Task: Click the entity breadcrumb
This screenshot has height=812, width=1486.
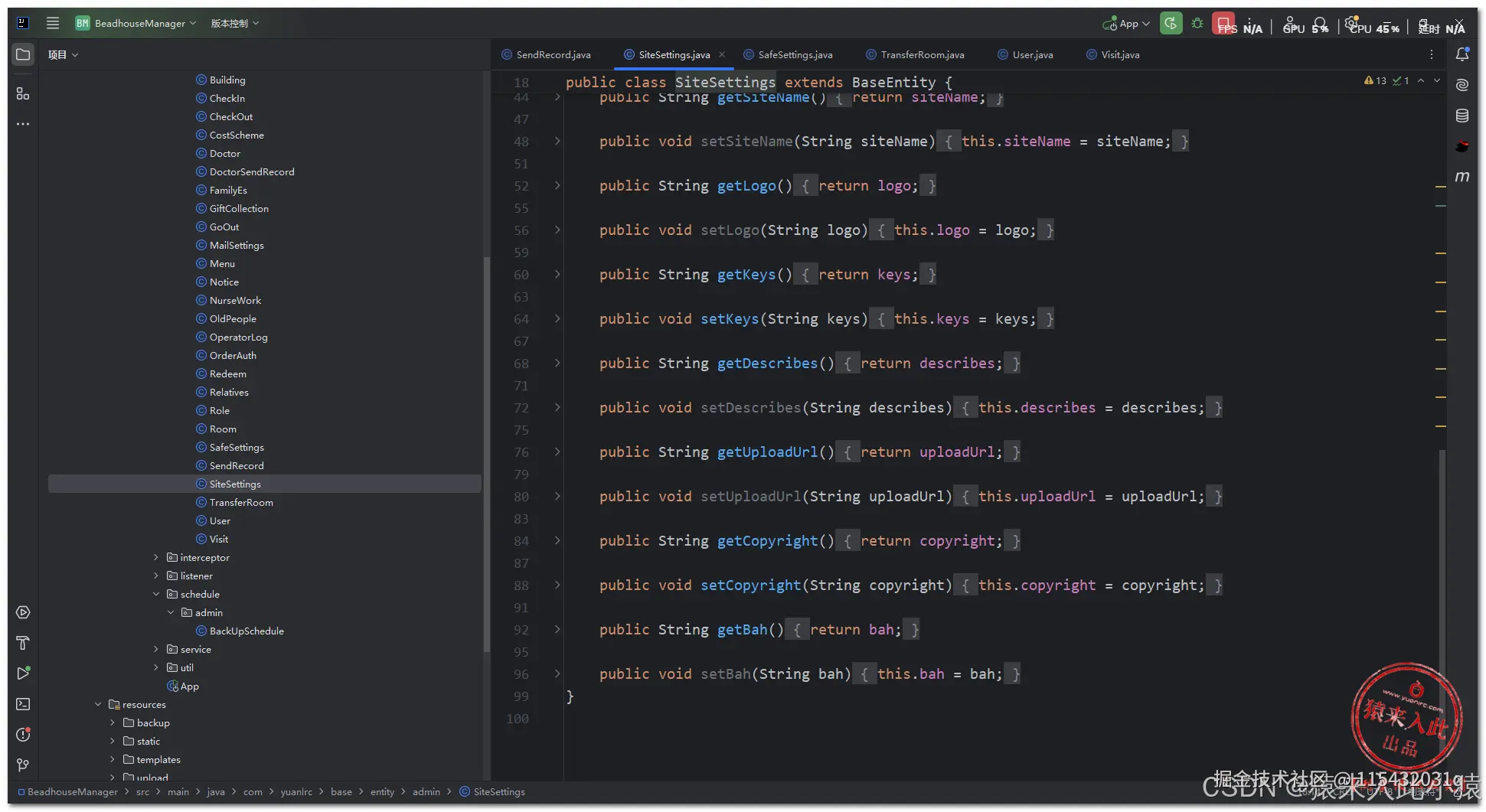Action: 382,791
